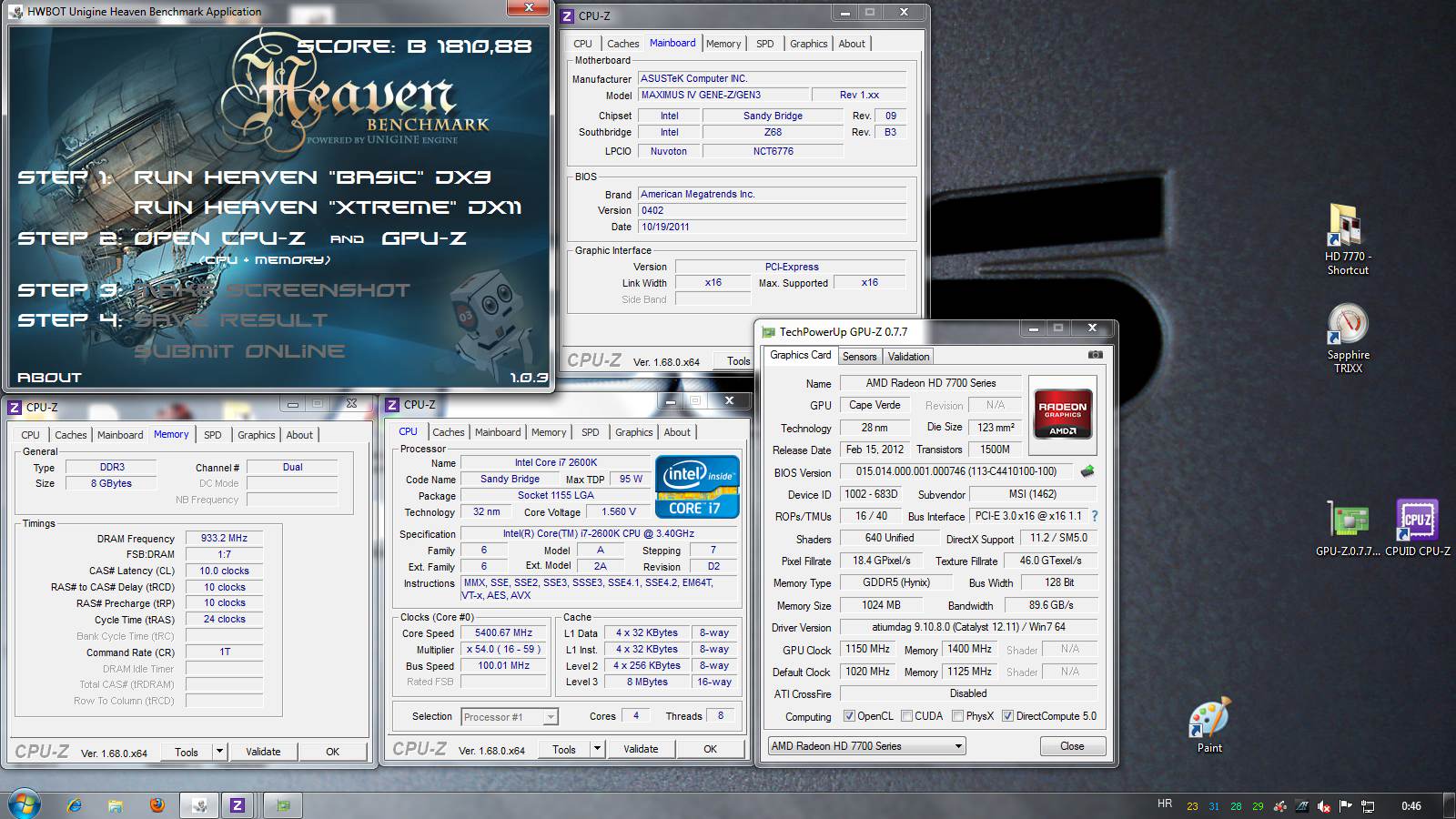Open the AMD Radeon HD 7700 Series dropdown

coord(866,746)
